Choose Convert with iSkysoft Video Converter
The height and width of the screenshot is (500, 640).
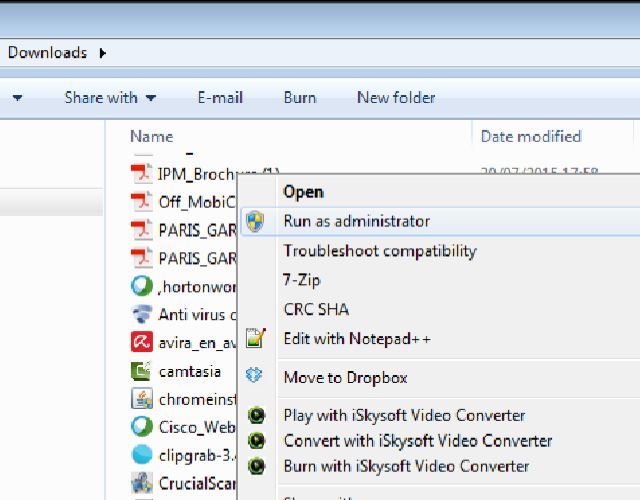tap(418, 441)
